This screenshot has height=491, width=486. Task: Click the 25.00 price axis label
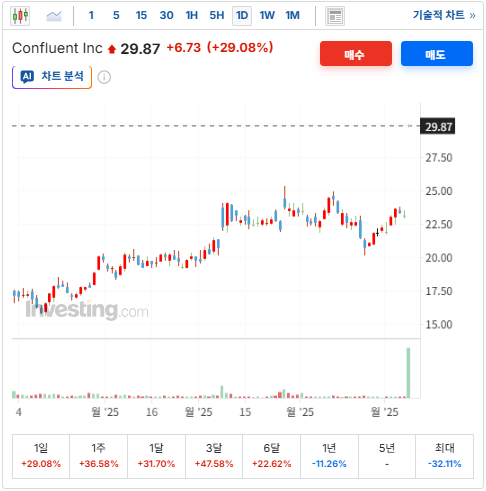[x=439, y=191]
